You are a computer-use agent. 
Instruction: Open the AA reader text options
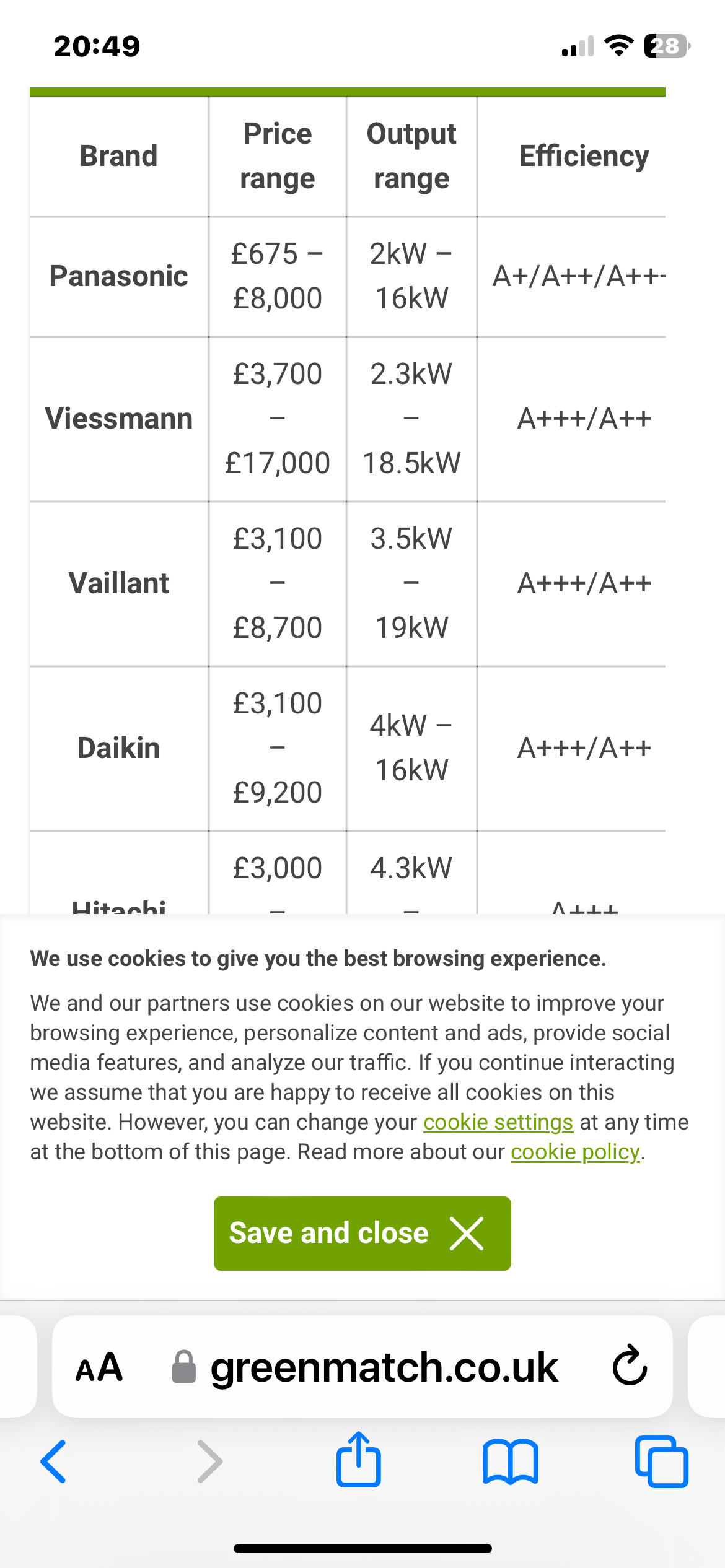click(99, 1367)
